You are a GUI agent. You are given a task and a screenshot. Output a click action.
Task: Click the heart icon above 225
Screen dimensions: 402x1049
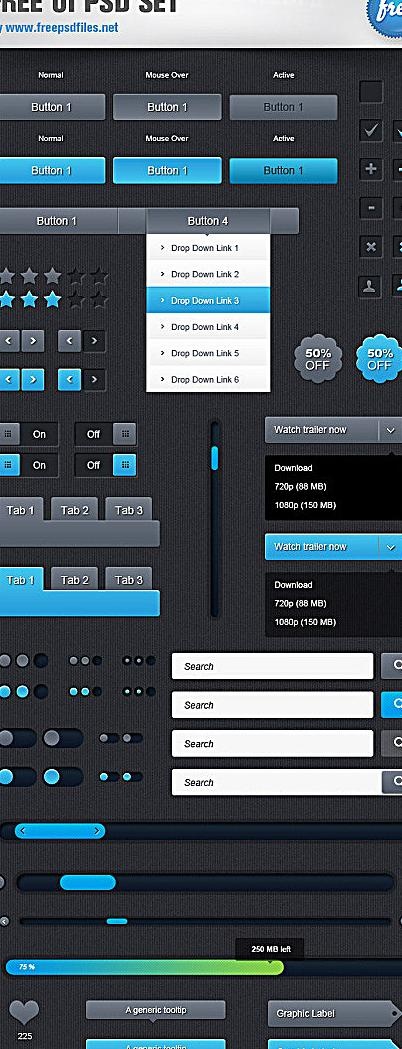24,1013
